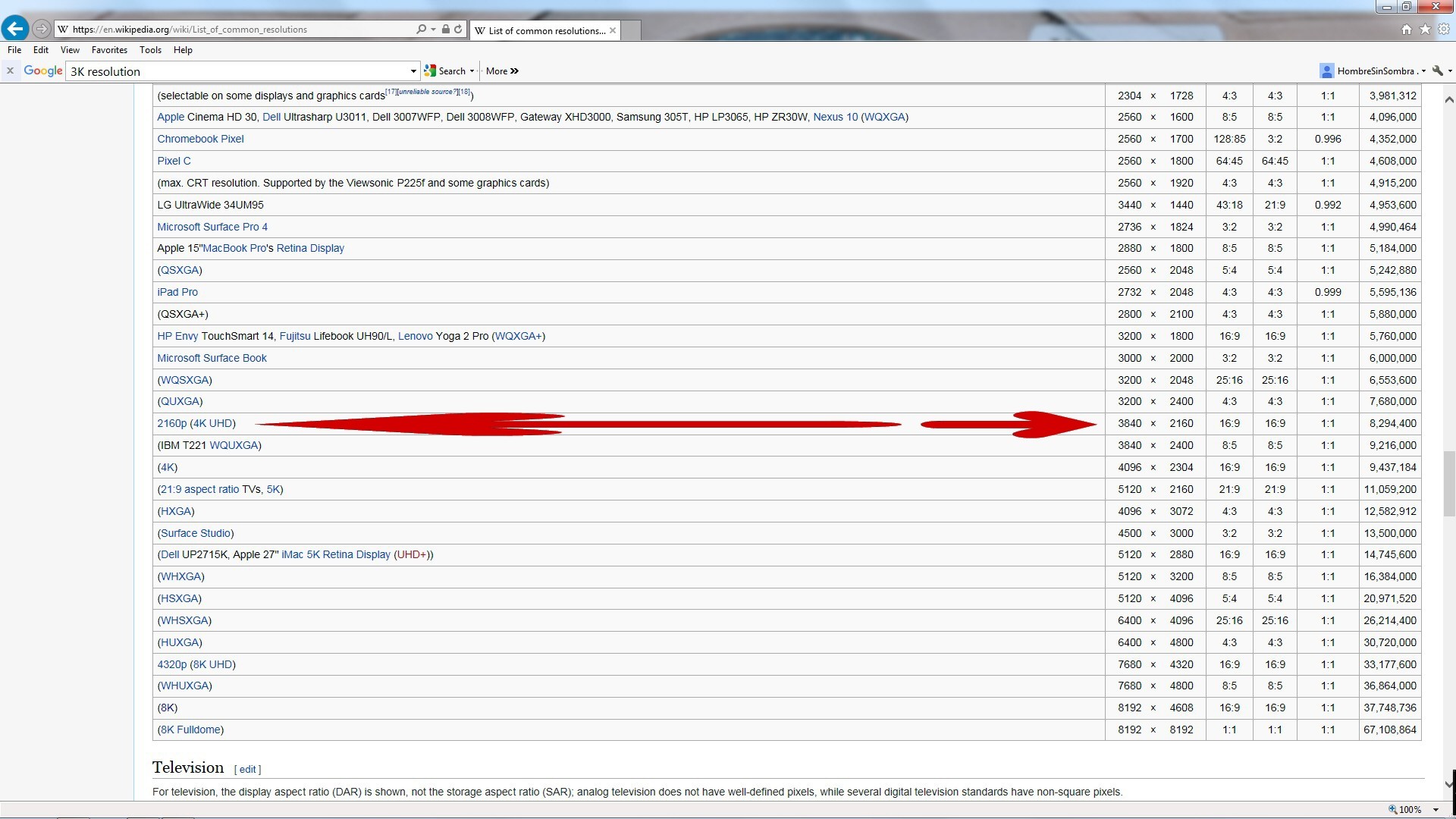The height and width of the screenshot is (819, 1456).
Task: Click the HombreSinSombra profile avatar icon
Action: [x=1326, y=71]
